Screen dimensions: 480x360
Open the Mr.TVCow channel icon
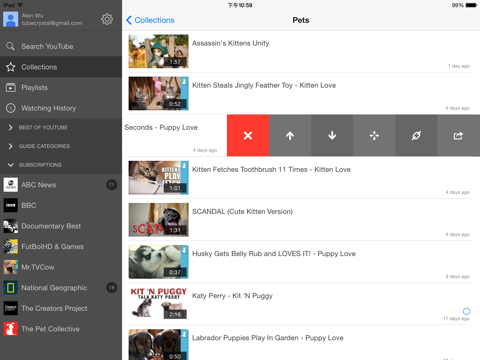click(x=11, y=267)
